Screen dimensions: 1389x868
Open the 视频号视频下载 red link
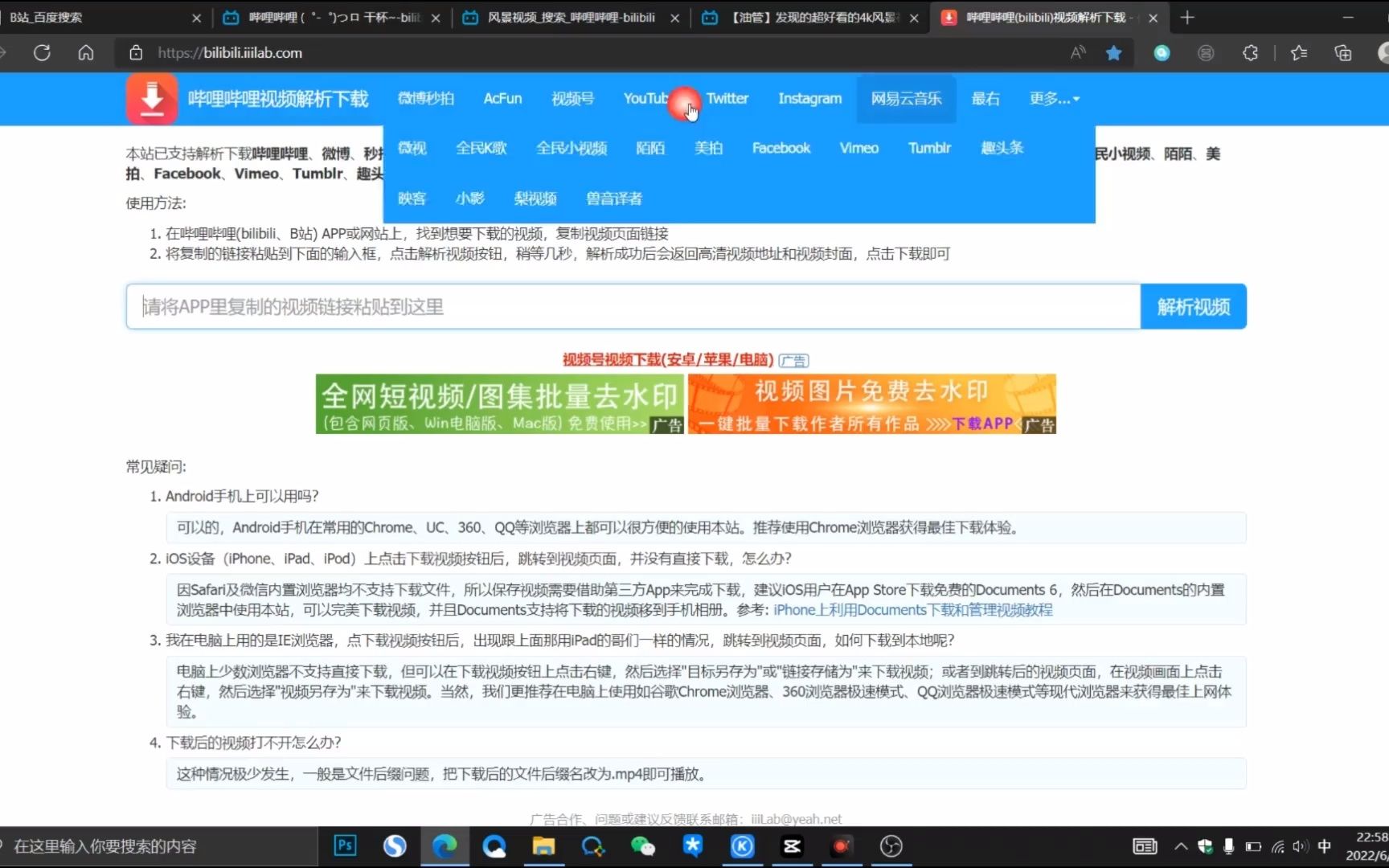[668, 360]
